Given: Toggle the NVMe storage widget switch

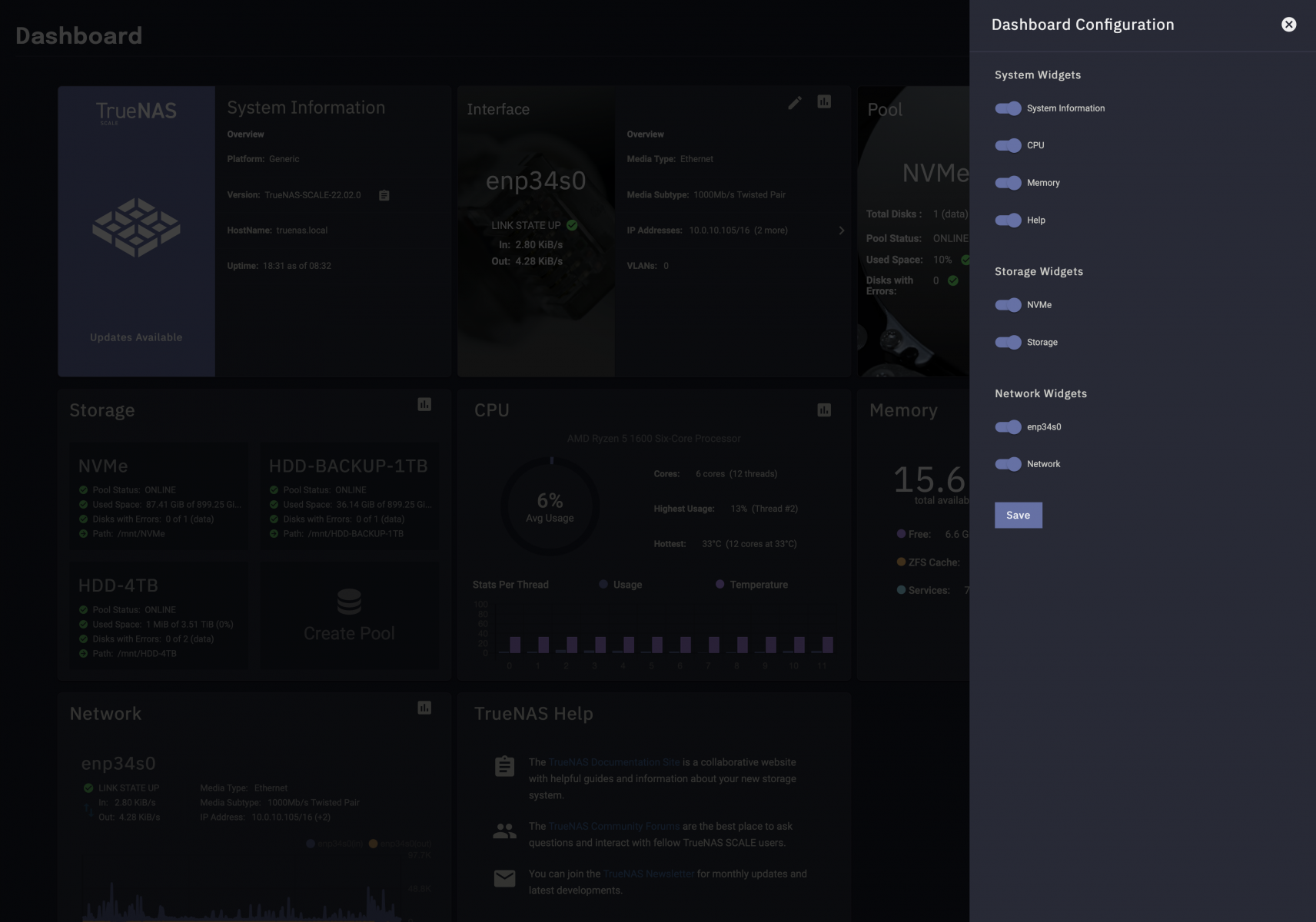Looking at the screenshot, I should [1008, 305].
